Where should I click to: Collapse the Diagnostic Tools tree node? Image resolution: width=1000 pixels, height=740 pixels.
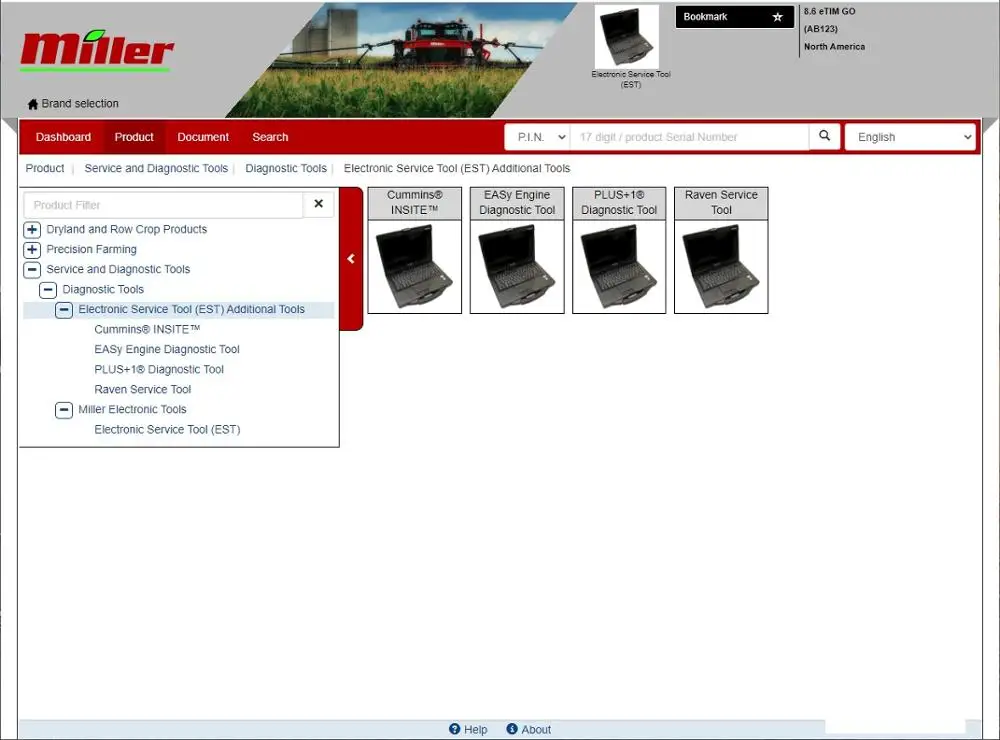click(x=48, y=290)
